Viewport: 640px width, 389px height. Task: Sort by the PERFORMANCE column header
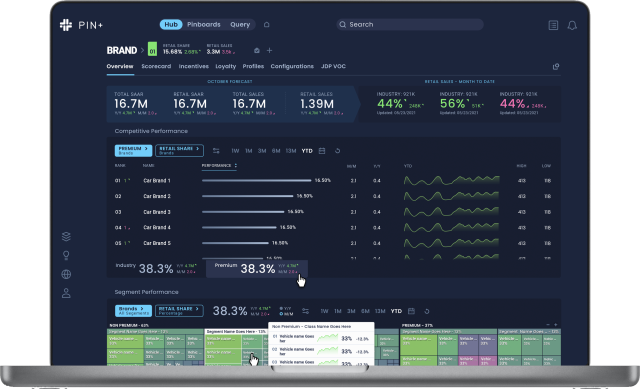(x=219, y=166)
